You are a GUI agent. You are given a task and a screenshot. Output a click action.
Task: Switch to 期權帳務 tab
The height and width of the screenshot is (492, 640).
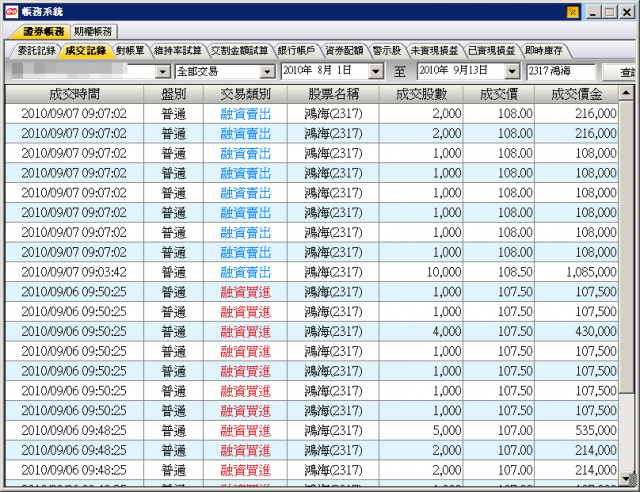pos(93,31)
